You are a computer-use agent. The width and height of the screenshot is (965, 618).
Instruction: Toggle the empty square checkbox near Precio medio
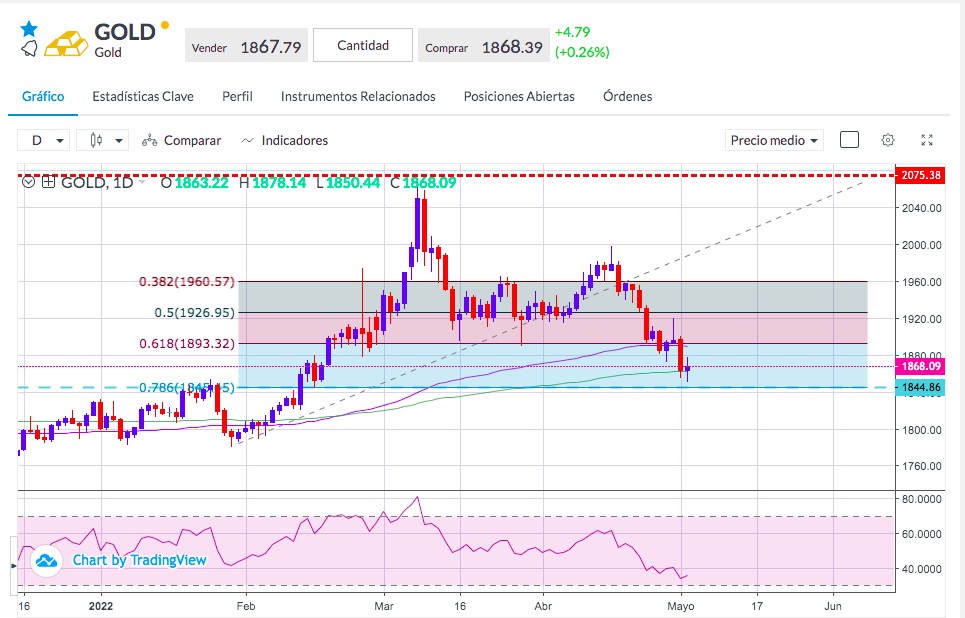pyautogui.click(x=849, y=140)
